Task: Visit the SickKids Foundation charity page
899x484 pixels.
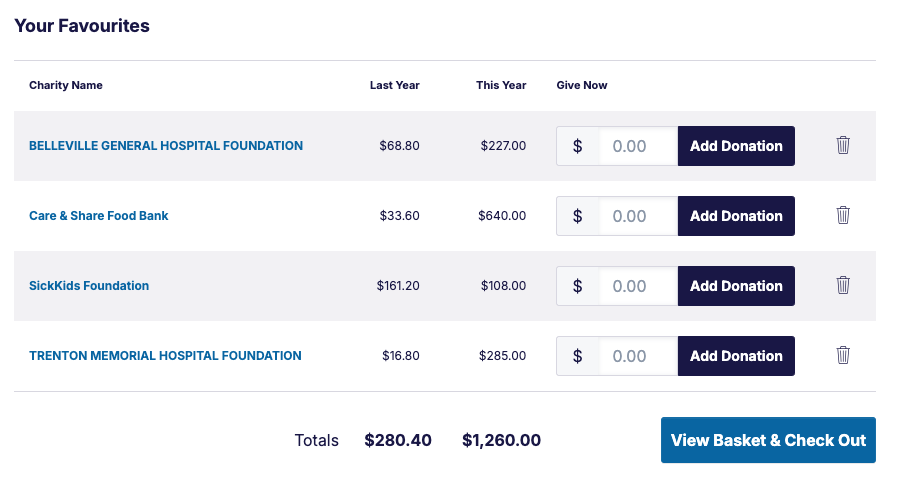Action: (89, 286)
